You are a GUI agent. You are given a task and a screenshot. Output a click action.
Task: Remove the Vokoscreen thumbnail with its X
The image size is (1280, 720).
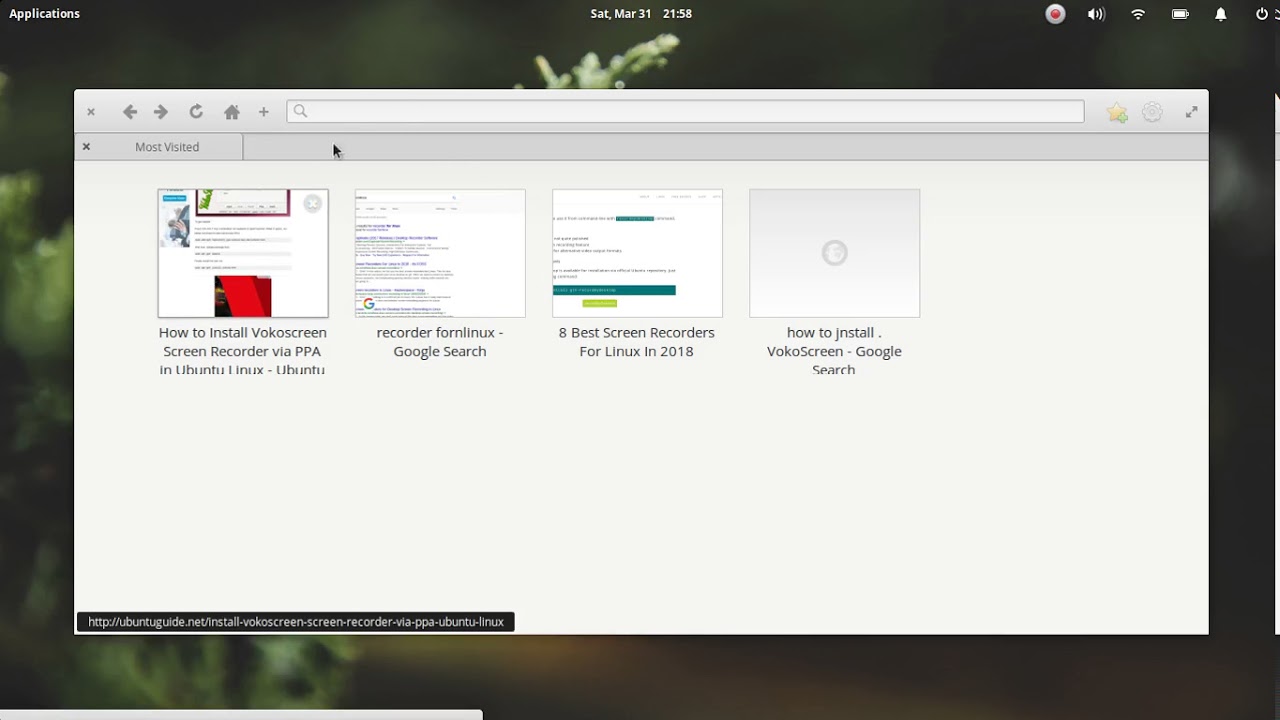pos(313,204)
